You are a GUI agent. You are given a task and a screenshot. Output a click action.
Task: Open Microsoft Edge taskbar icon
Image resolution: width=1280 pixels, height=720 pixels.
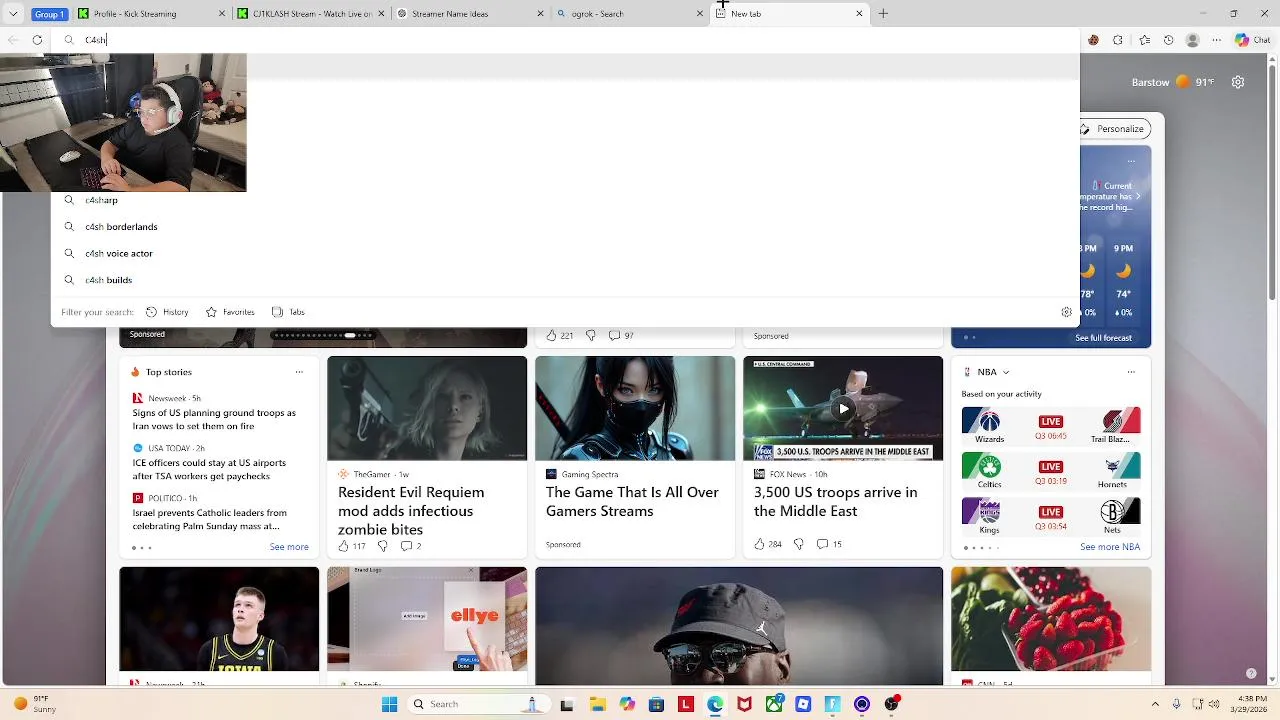(715, 704)
